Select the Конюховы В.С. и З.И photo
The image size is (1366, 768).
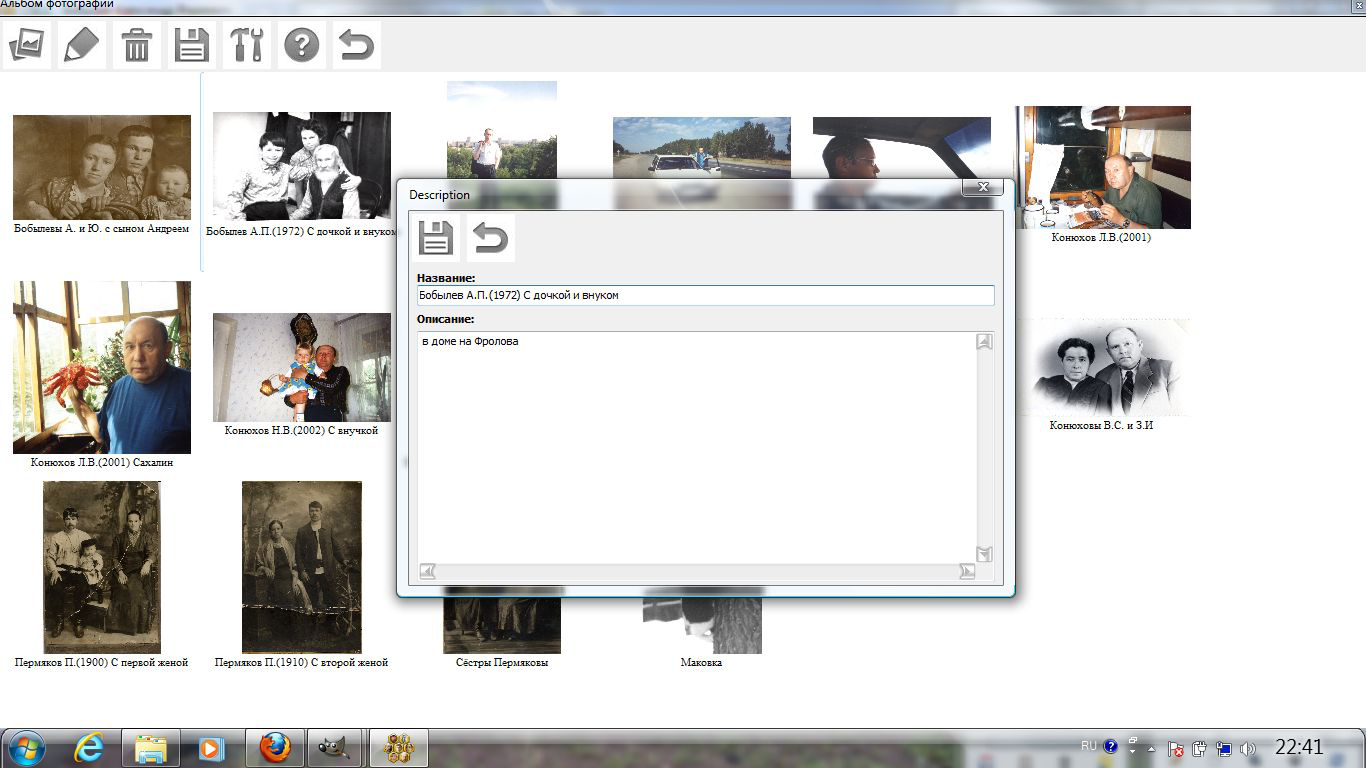tap(1102, 367)
